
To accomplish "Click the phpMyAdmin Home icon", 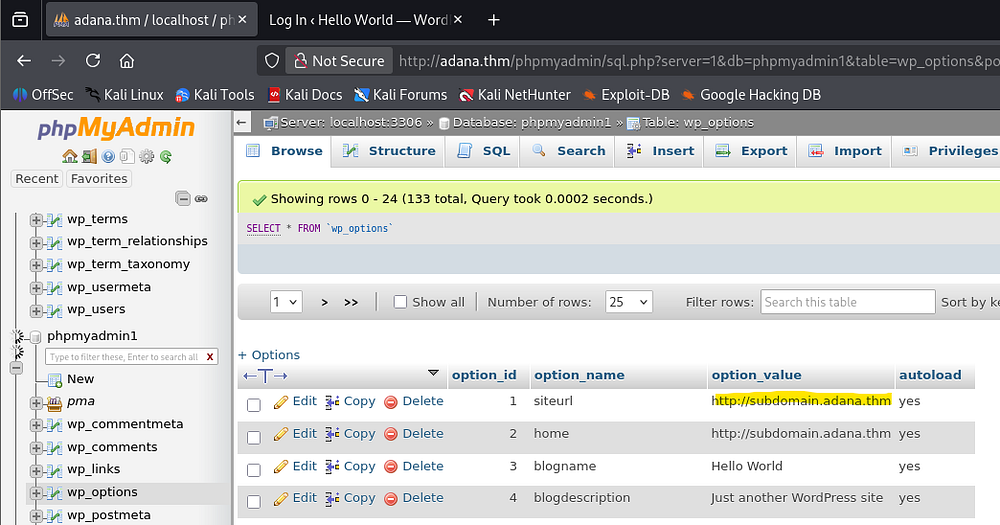I will click(69, 156).
